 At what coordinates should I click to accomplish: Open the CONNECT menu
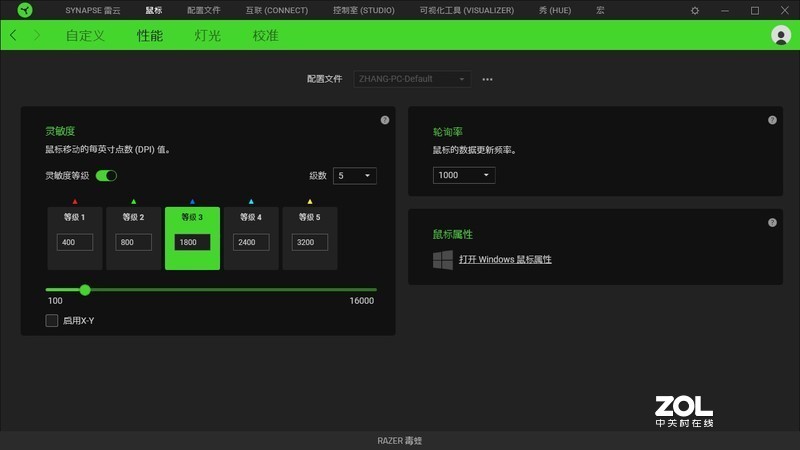pos(277,10)
